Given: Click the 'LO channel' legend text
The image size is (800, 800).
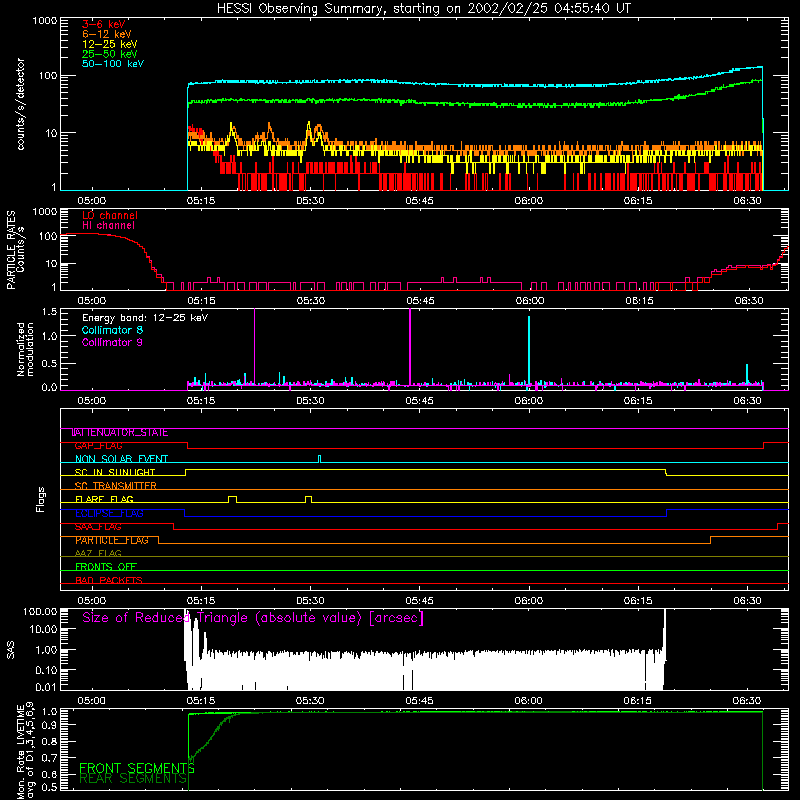Looking at the screenshot, I should point(110,215).
